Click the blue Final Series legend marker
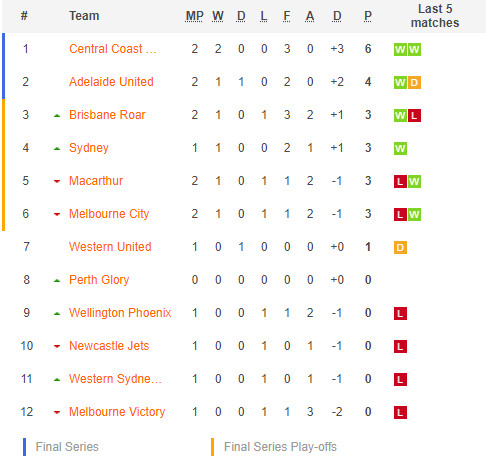 24,447
